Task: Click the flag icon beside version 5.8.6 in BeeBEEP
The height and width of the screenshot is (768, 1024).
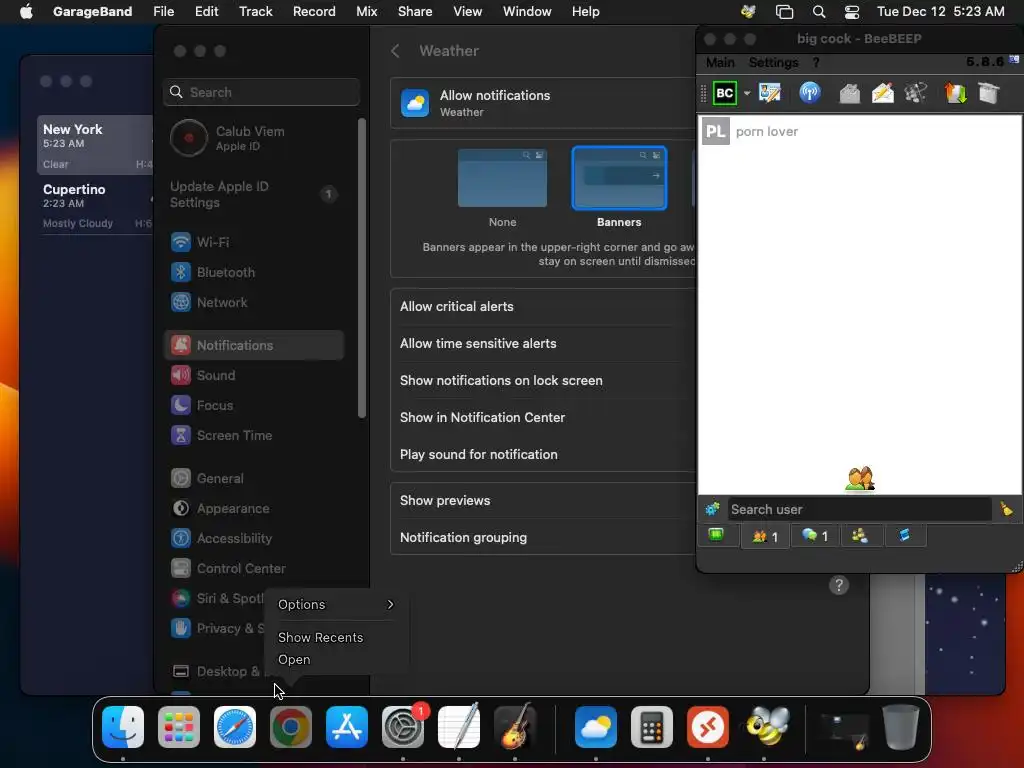Action: tap(1014, 59)
